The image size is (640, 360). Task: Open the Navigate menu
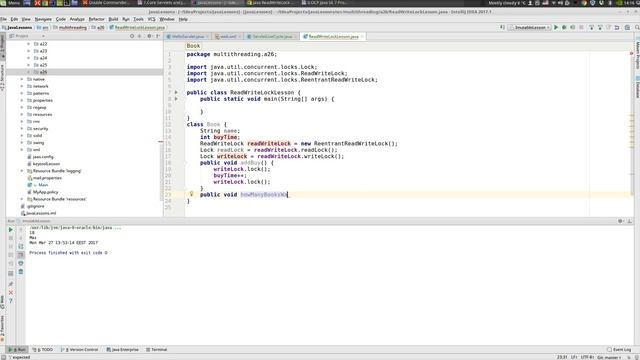pos(43,19)
